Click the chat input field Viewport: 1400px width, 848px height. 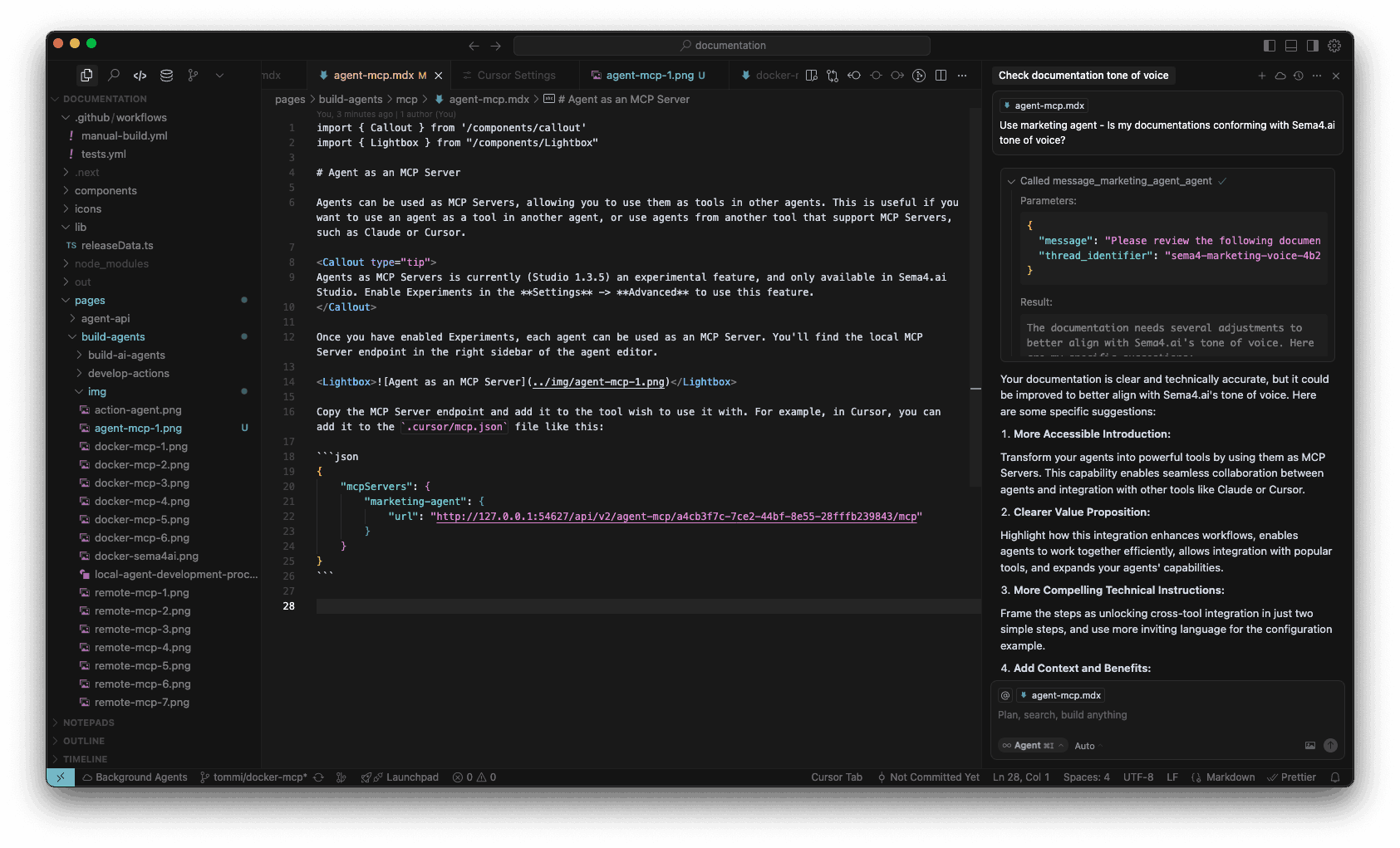tap(1163, 715)
